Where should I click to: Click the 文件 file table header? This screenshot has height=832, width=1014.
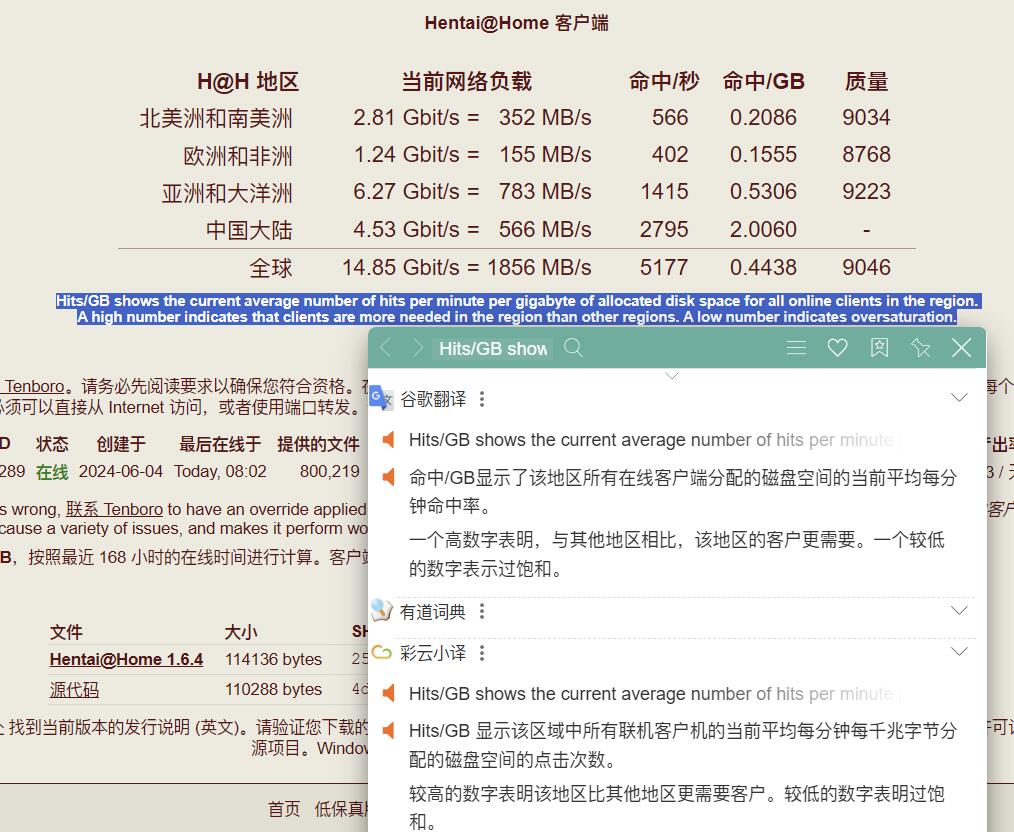tap(66, 632)
